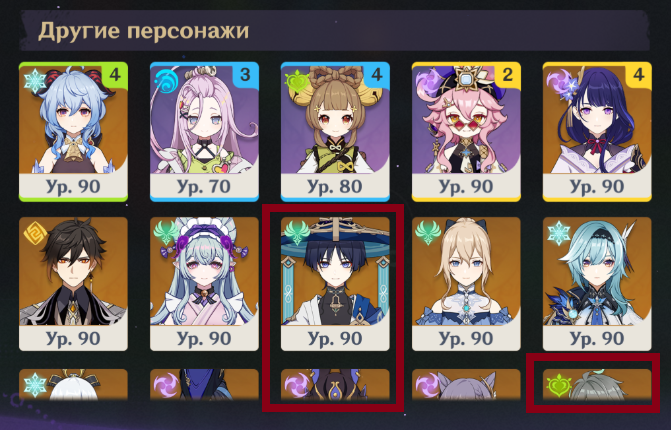Click the constellation 2 badge on Electro card
Screen dimensions: 671x430
[507, 75]
